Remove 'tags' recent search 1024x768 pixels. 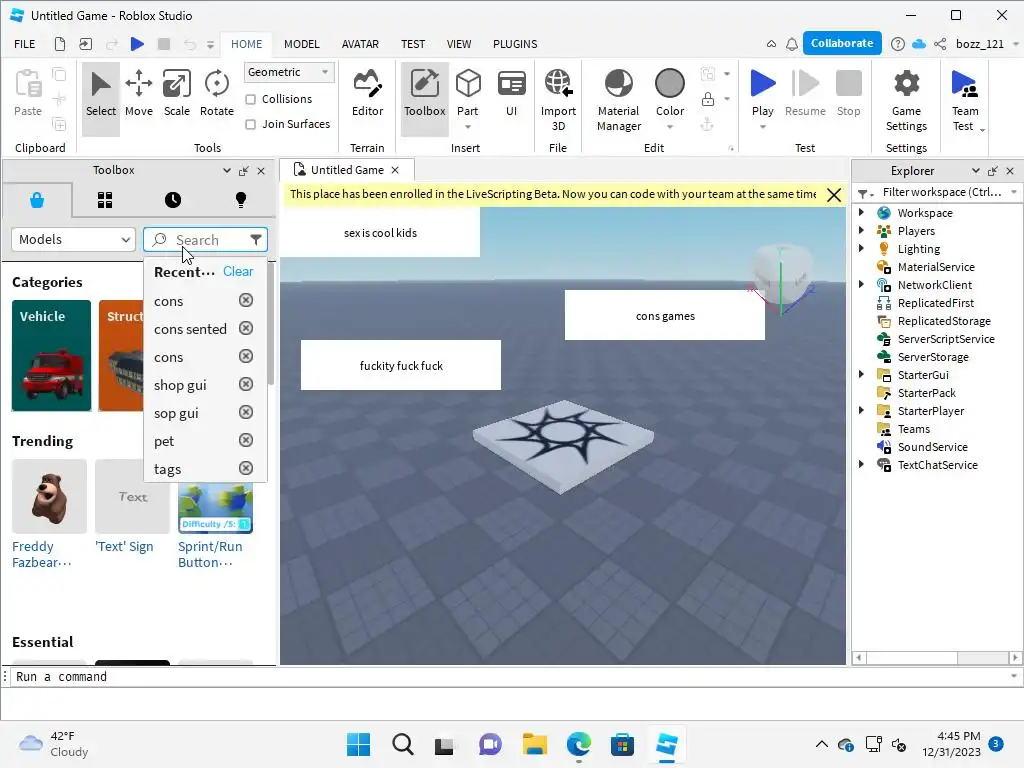click(246, 468)
